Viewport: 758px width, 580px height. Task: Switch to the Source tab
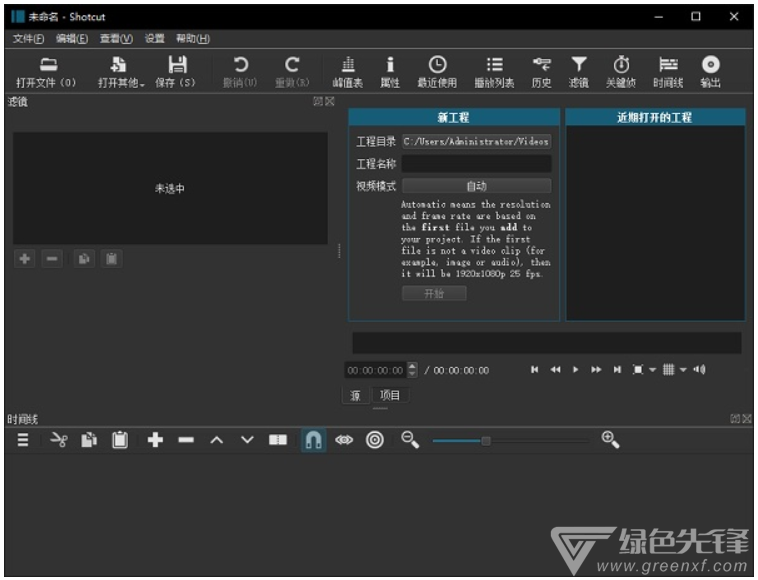pyautogui.click(x=355, y=395)
